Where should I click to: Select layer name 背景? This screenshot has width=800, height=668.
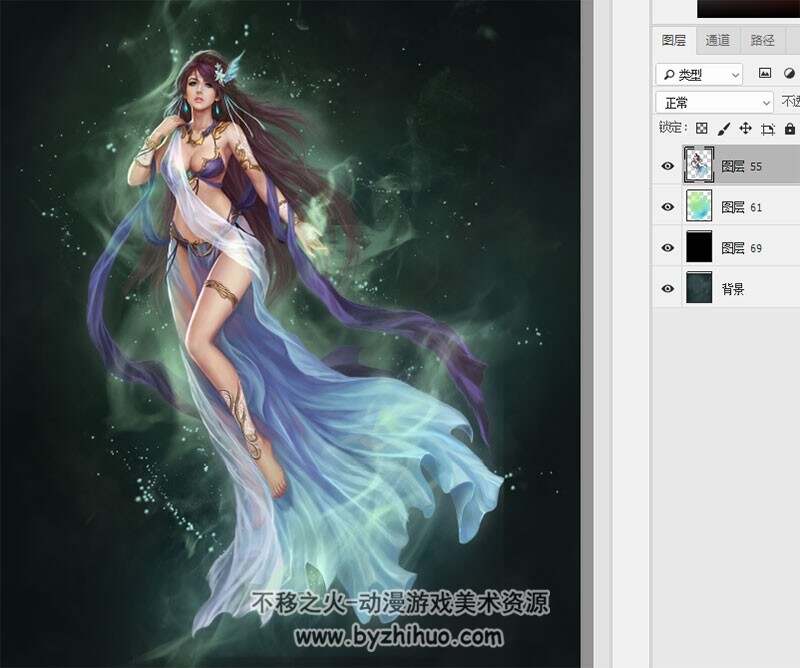coord(733,289)
